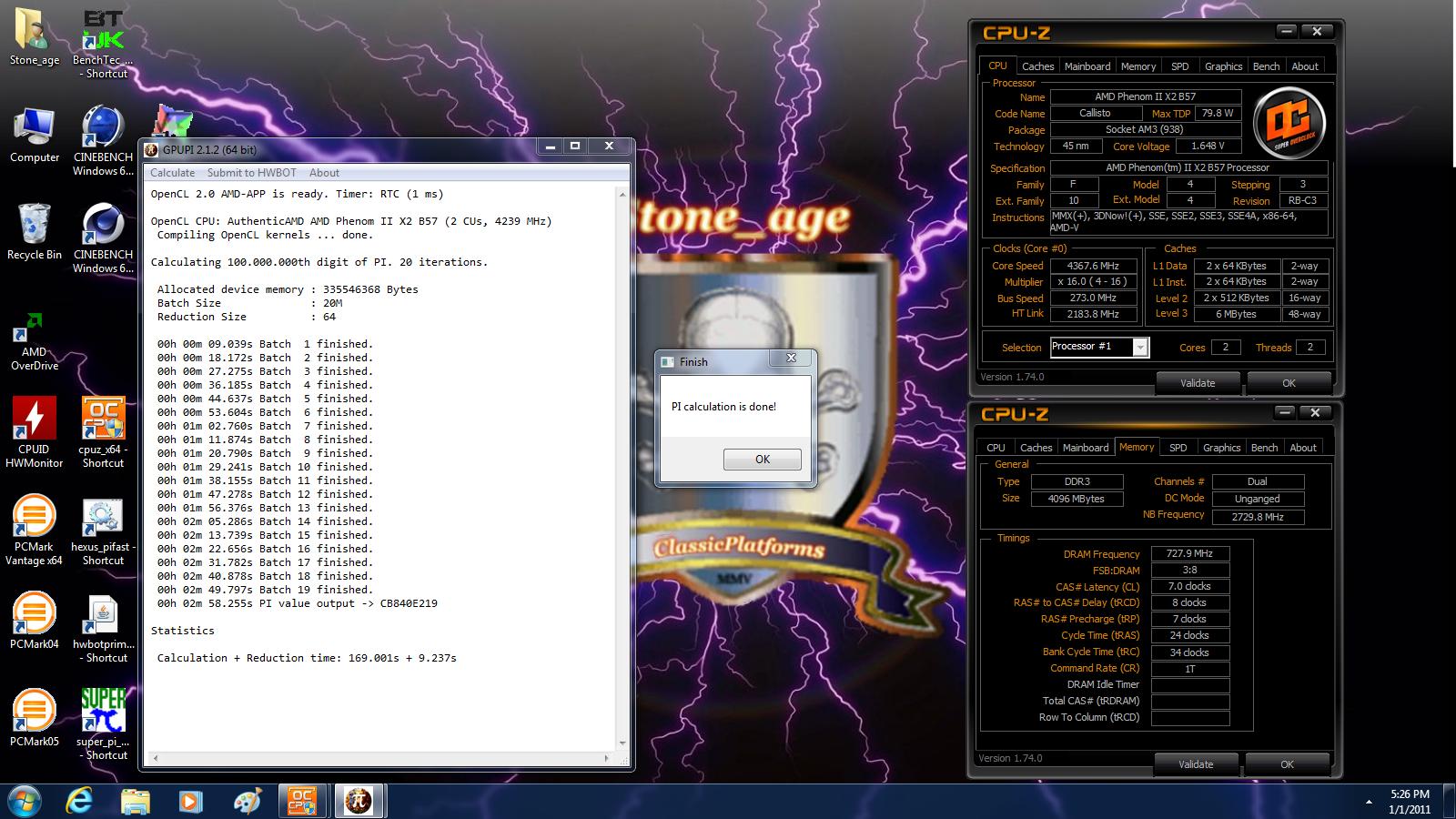
Task: Open the Windows Start button
Action: click(25, 801)
